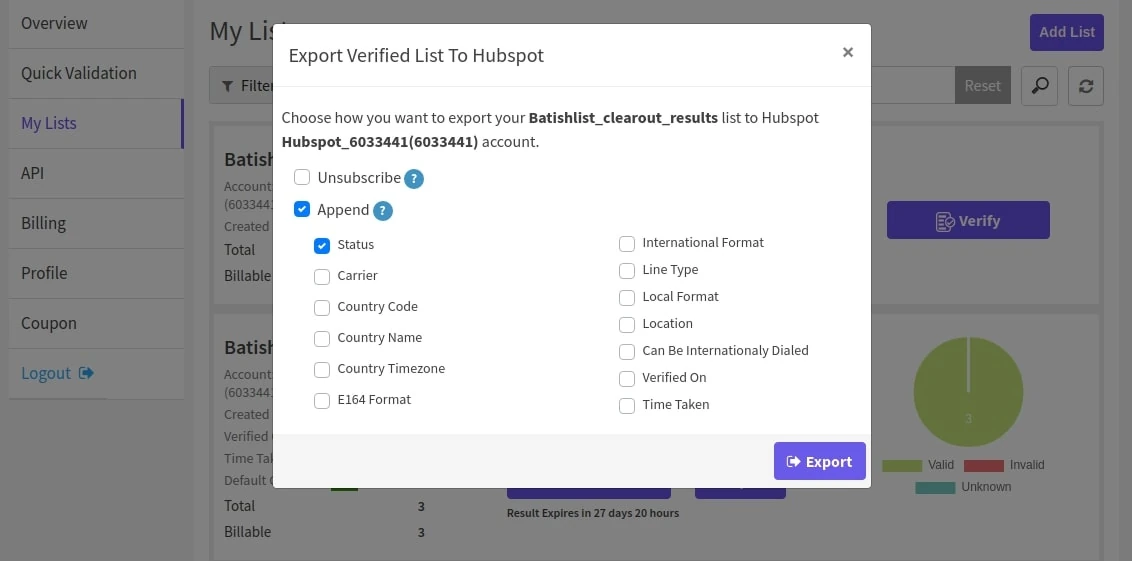
Task: Open the Append help tooltip icon
Action: [383, 212]
